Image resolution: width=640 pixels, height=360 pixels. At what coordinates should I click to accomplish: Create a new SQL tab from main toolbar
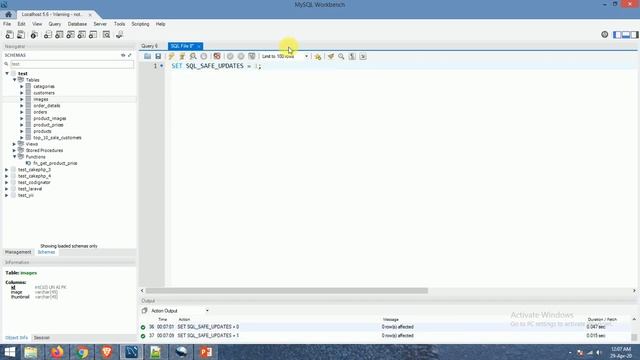9,35
